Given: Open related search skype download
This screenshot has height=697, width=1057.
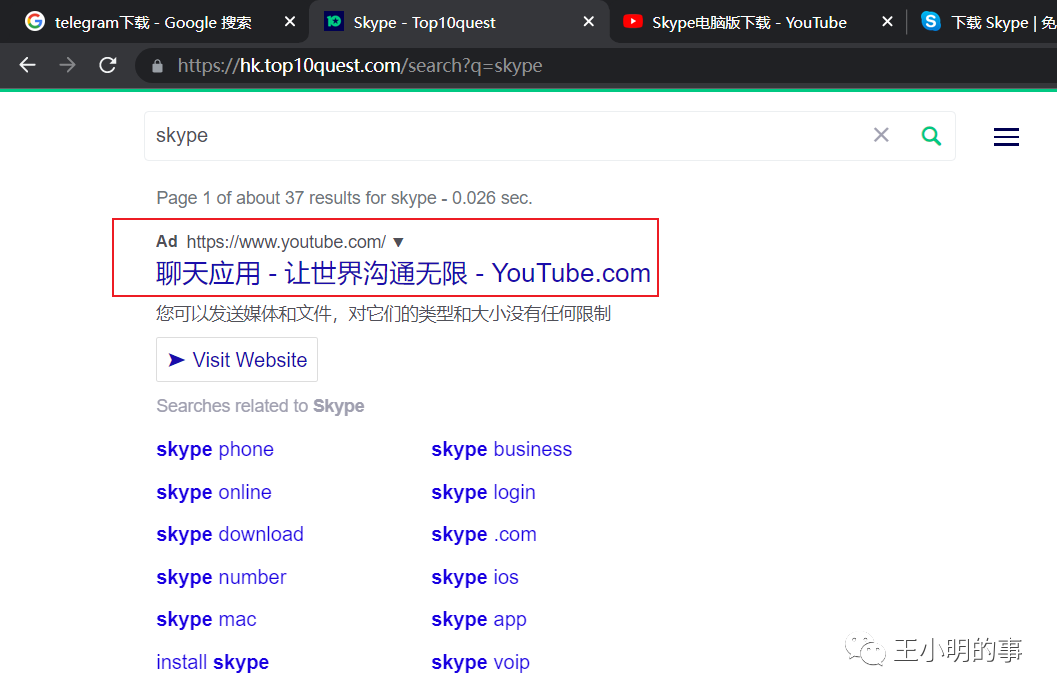Looking at the screenshot, I should click(230, 535).
